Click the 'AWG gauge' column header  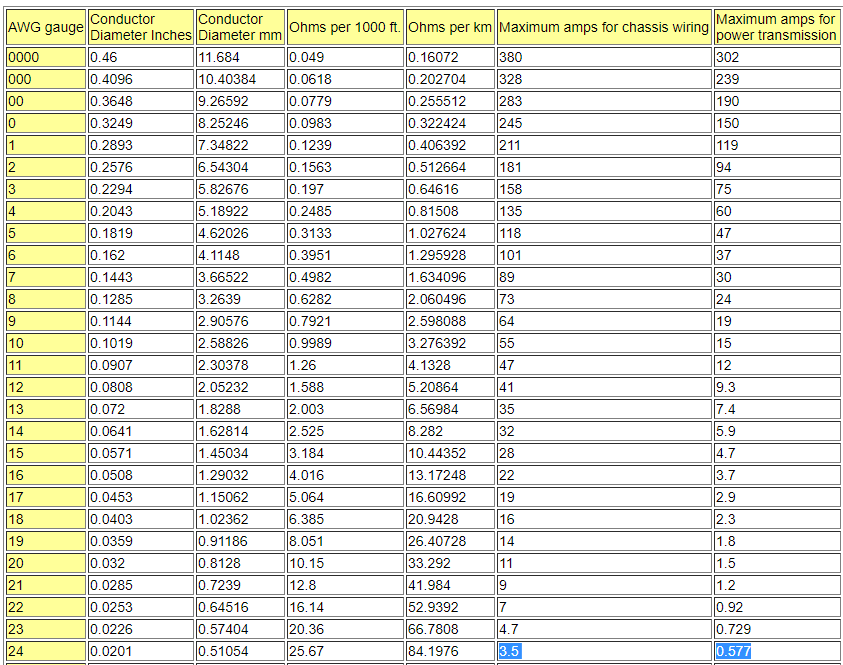(x=46, y=27)
